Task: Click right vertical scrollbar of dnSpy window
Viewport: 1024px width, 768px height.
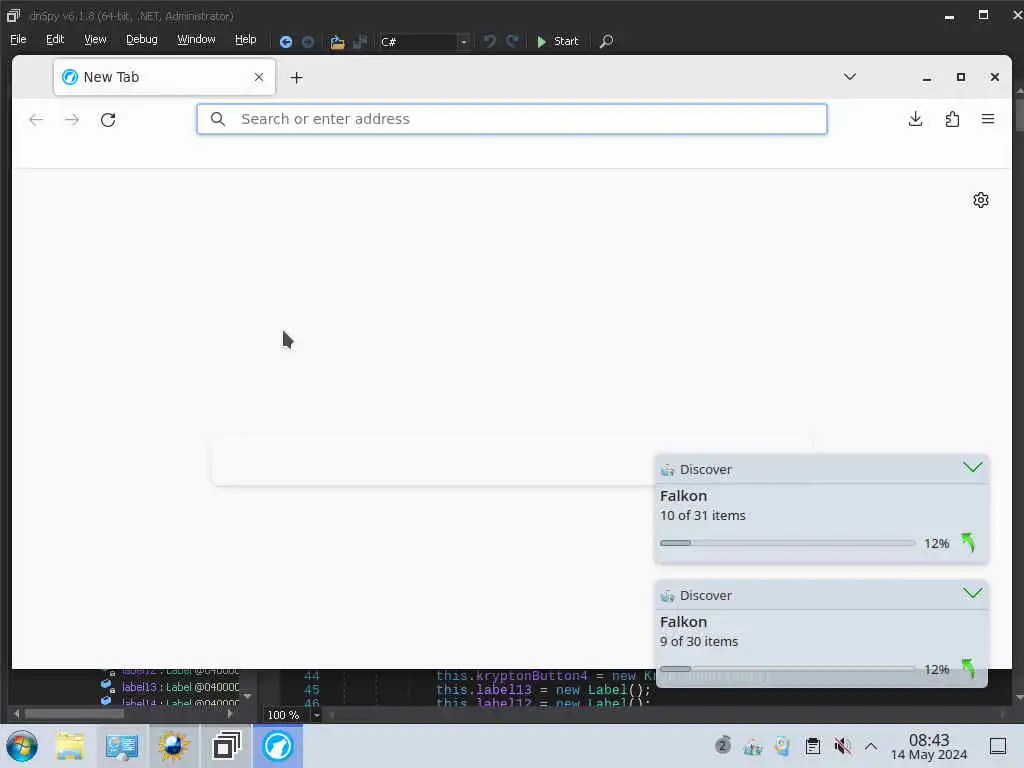Action: (x=1018, y=115)
